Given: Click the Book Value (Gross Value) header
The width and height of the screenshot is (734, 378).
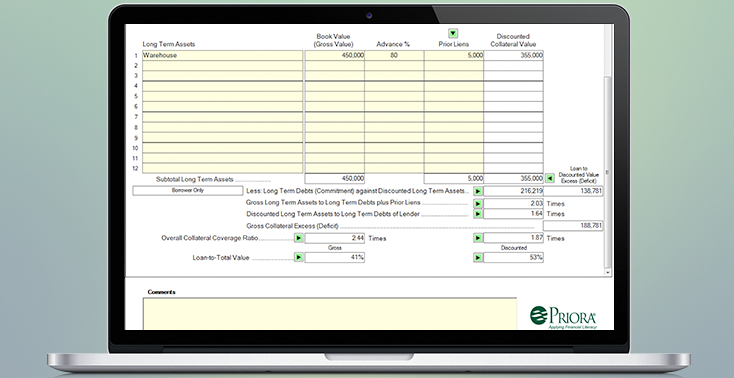Looking at the screenshot, I should coord(333,40).
